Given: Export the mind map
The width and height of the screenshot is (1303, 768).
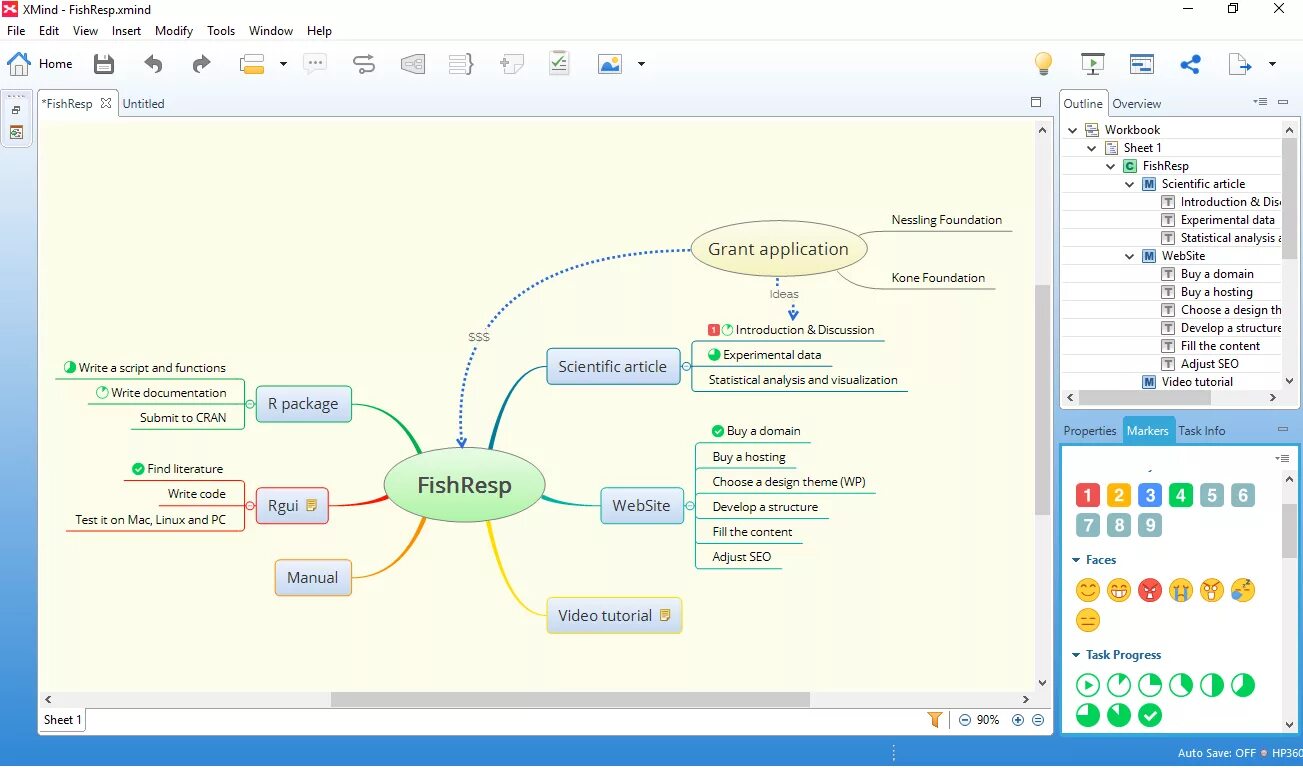Looking at the screenshot, I should pyautogui.click(x=1240, y=64).
